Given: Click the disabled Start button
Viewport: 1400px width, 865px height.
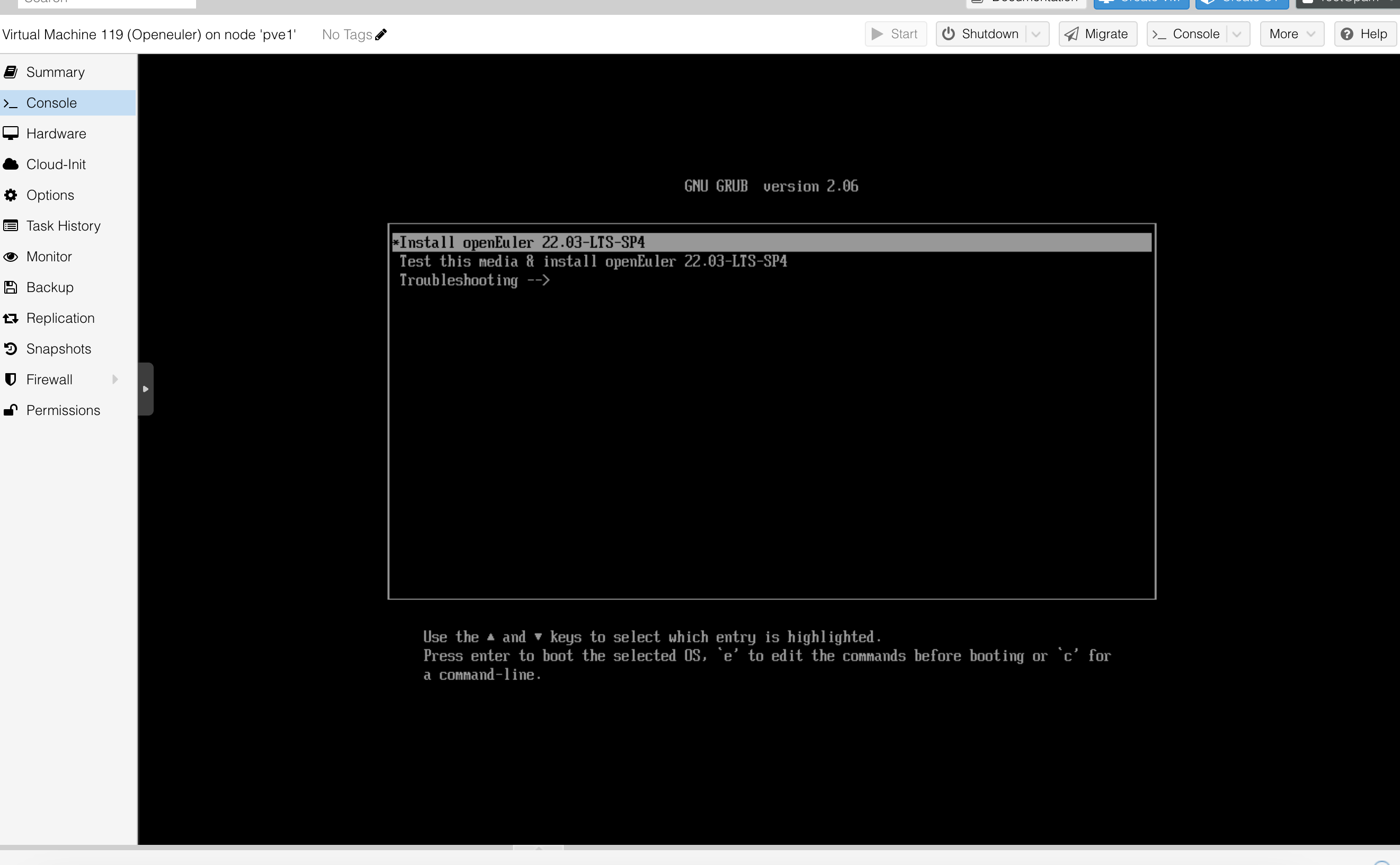Looking at the screenshot, I should click(x=896, y=34).
